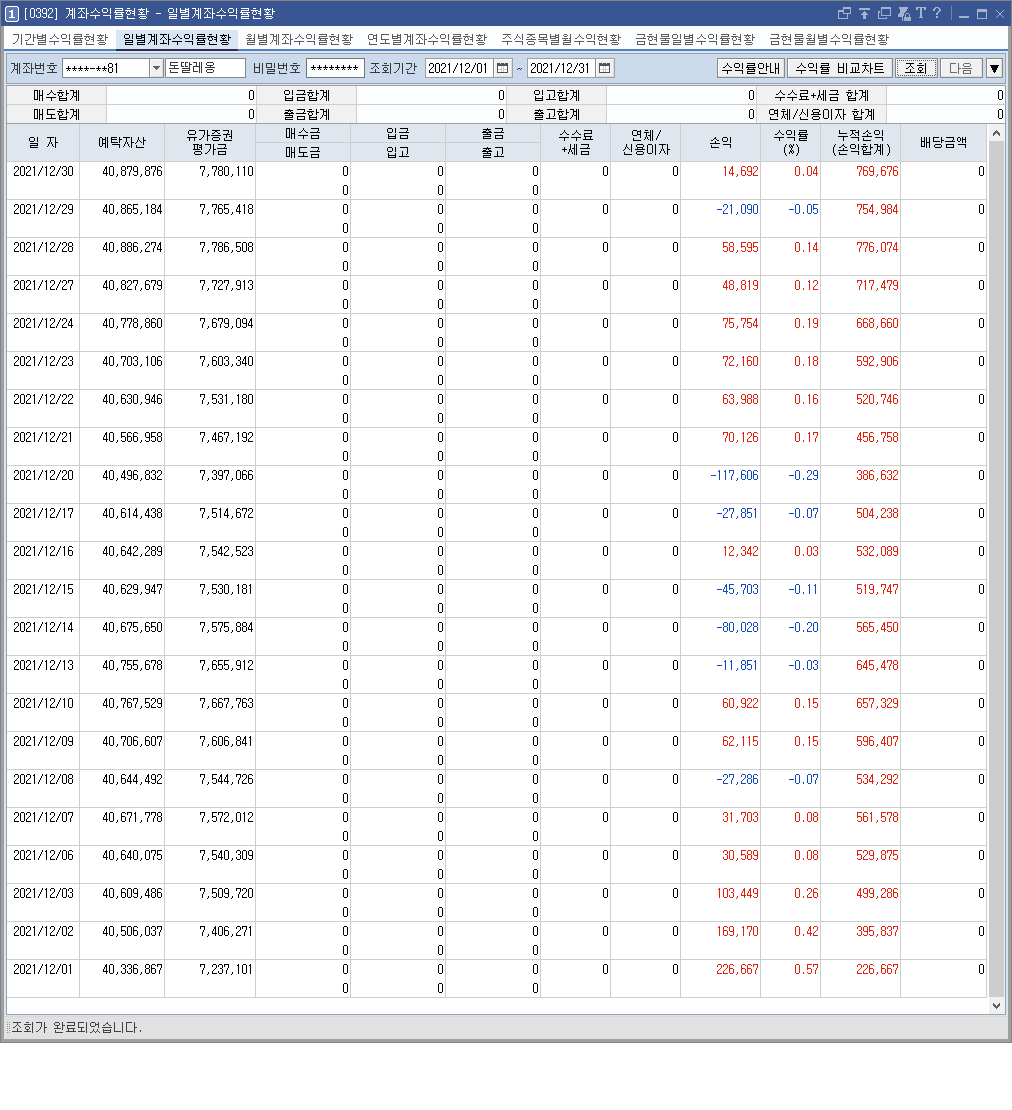Go to 연도별계좌수익률현황 tab
The width and height of the screenshot is (1012, 1110).
tap(427, 40)
